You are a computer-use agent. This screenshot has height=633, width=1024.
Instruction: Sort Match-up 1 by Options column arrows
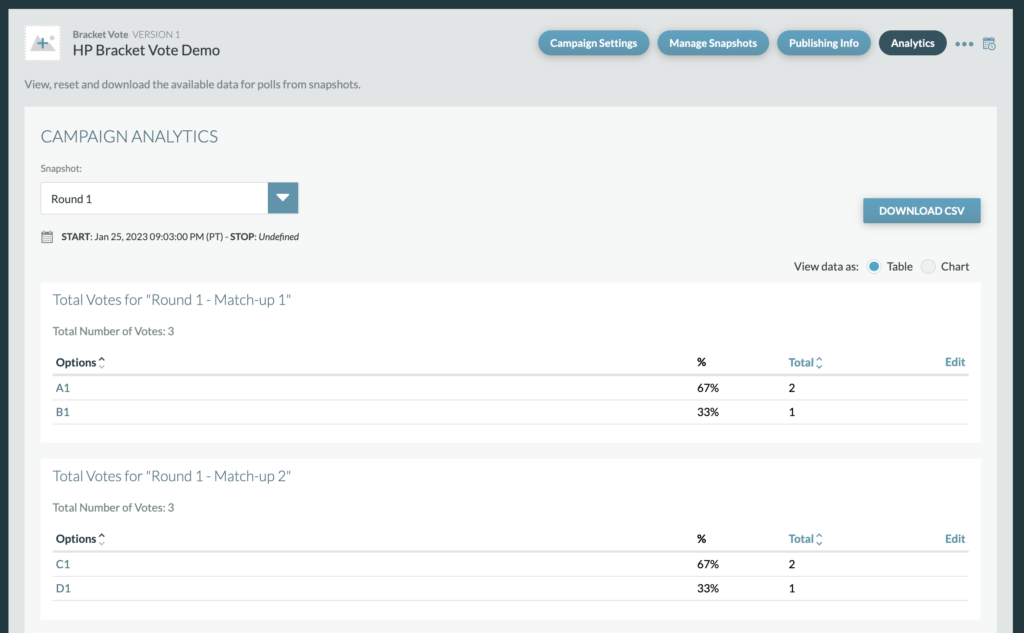click(x=102, y=363)
